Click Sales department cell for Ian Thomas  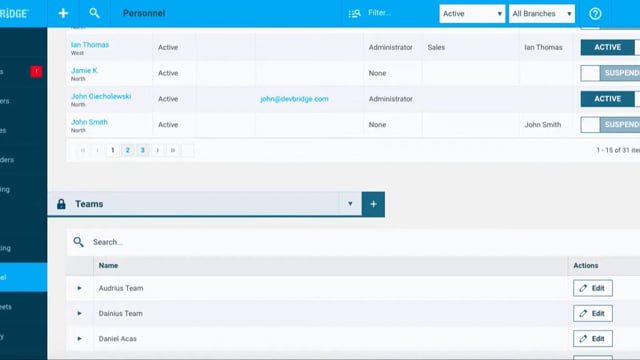pos(436,47)
